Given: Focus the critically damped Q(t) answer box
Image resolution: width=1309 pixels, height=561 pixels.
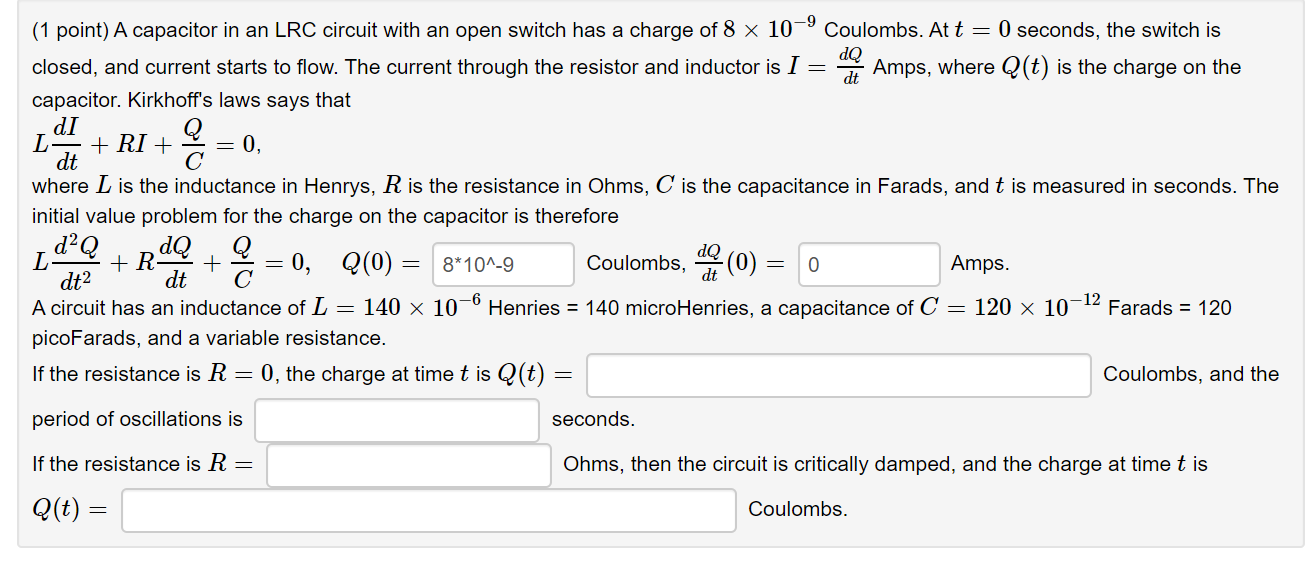Looking at the screenshot, I should point(429,510).
